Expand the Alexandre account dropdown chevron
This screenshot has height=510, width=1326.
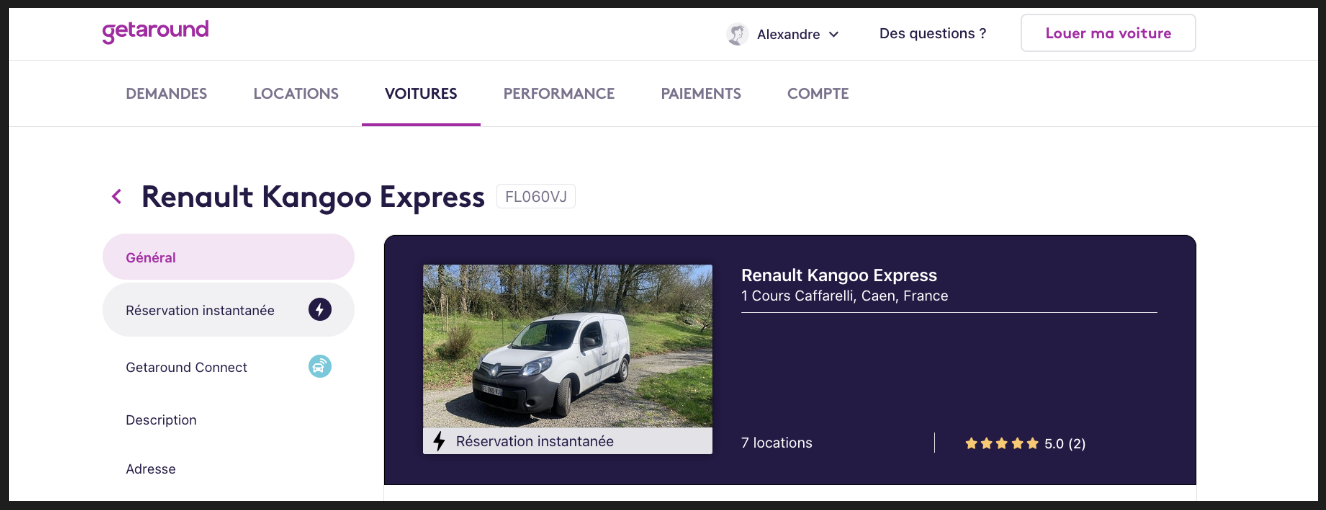834,34
